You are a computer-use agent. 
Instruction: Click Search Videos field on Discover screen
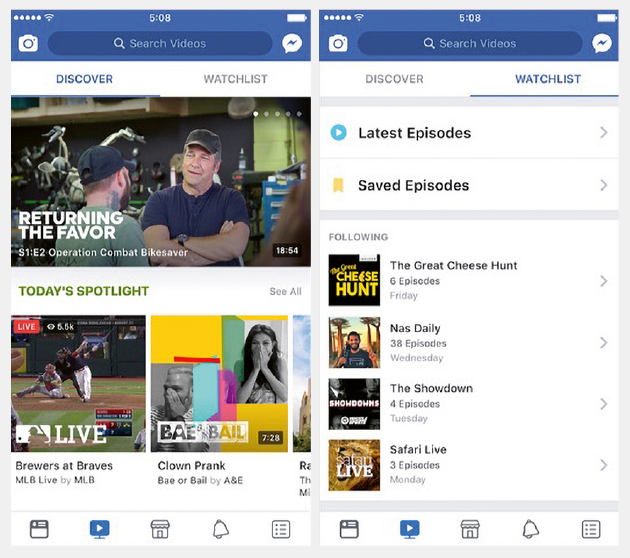pos(160,43)
